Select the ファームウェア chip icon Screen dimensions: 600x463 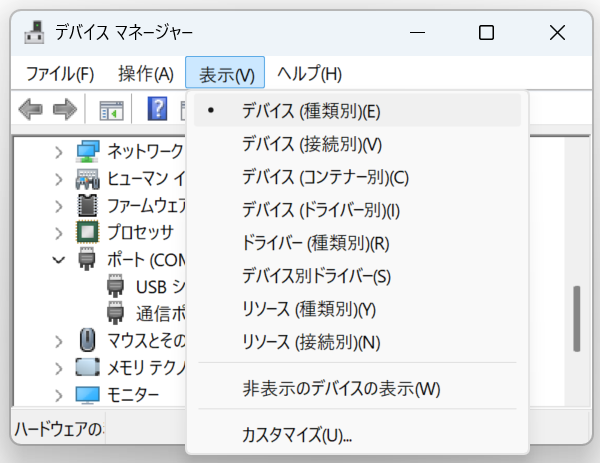point(88,205)
